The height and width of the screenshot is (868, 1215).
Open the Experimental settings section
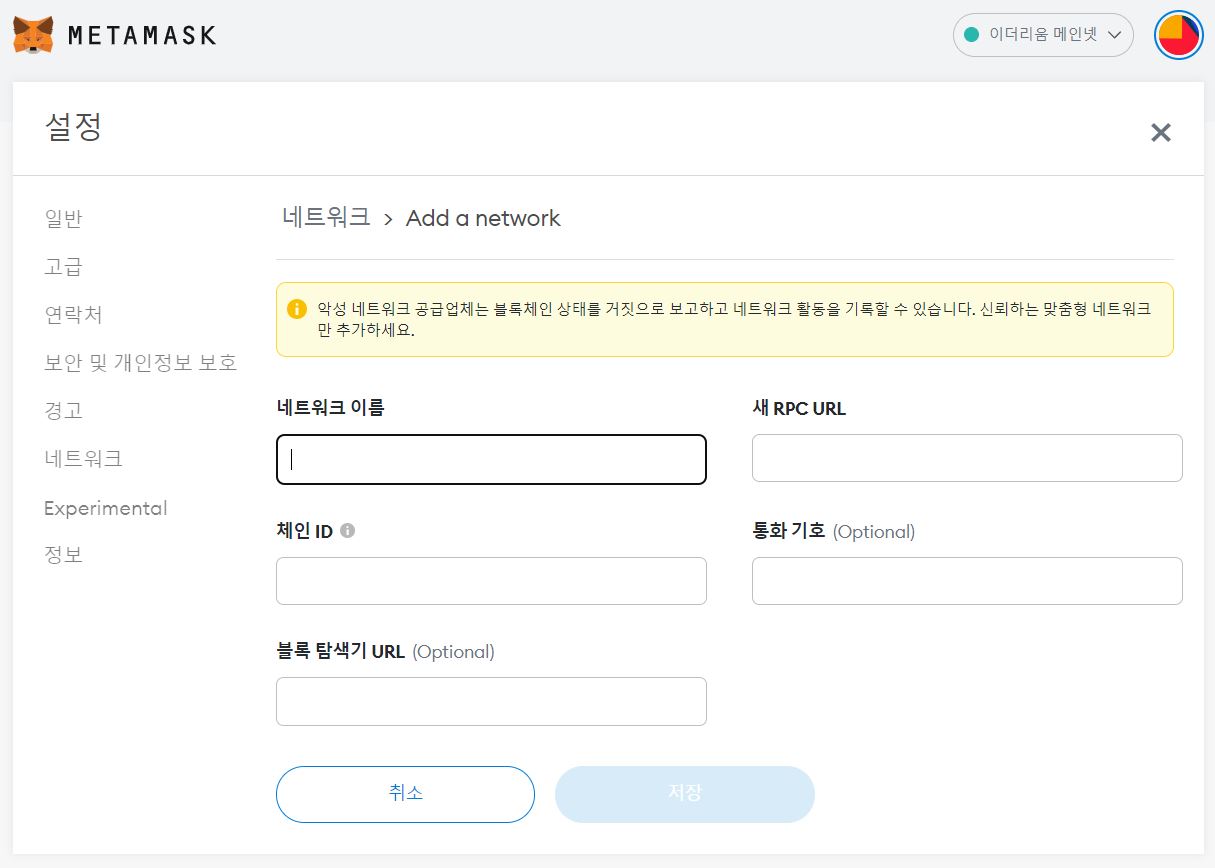[x=105, y=508]
